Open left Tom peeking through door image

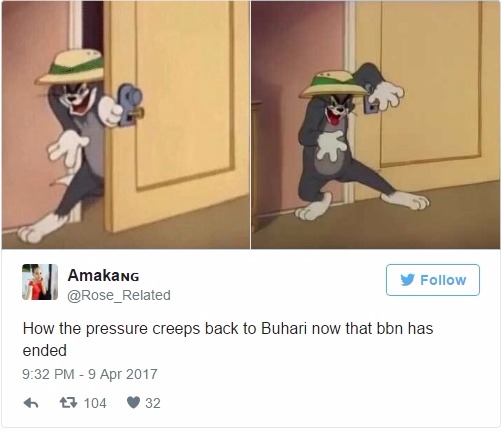(126, 125)
